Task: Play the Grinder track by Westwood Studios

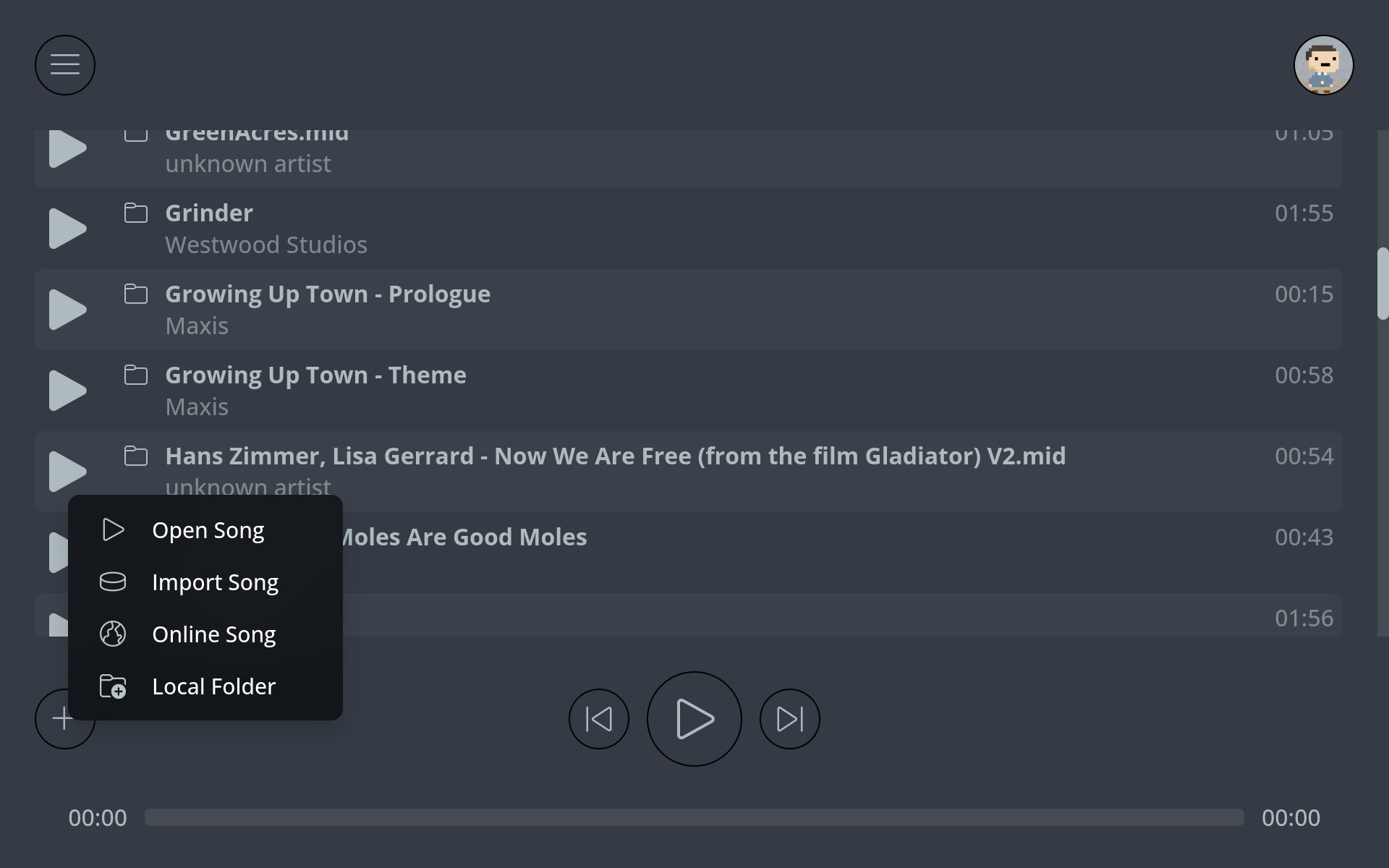Action: click(67, 228)
